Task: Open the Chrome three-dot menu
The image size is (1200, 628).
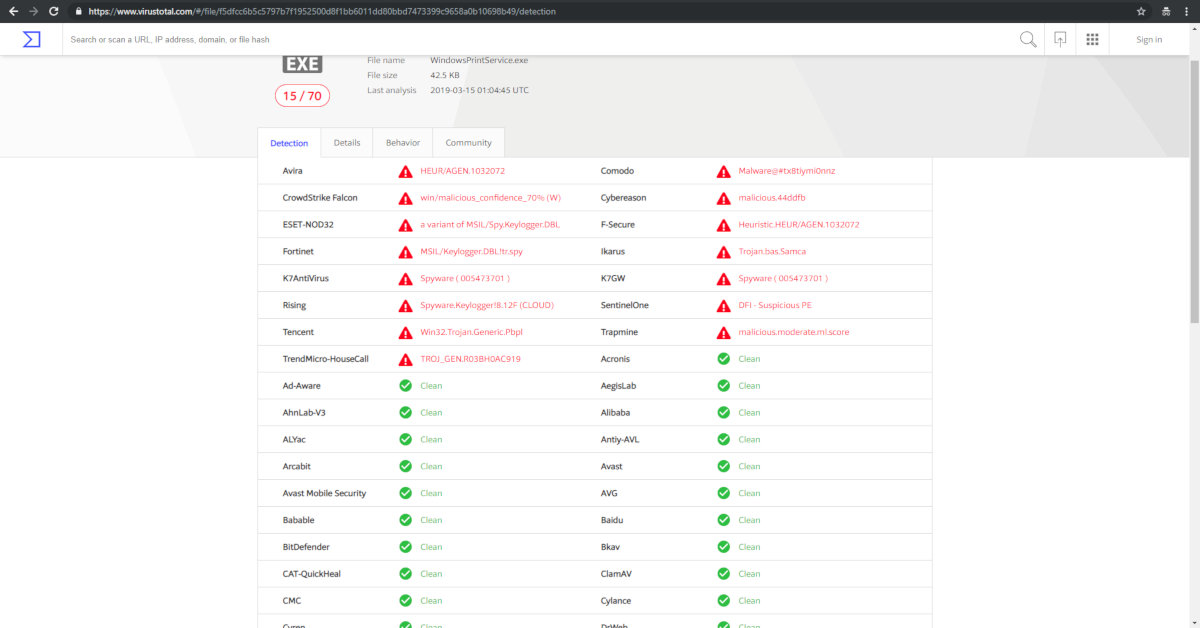Action: 1187,11
